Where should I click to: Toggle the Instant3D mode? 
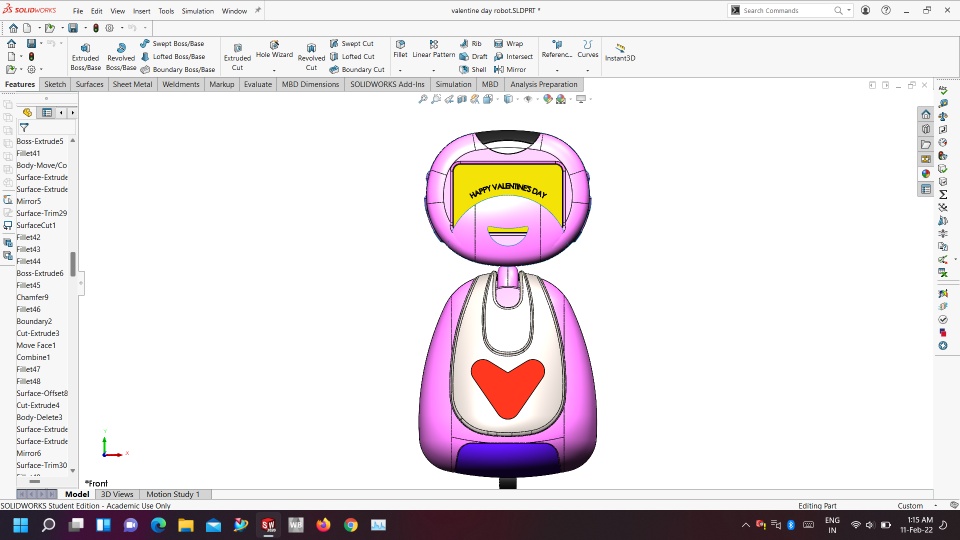coord(620,52)
